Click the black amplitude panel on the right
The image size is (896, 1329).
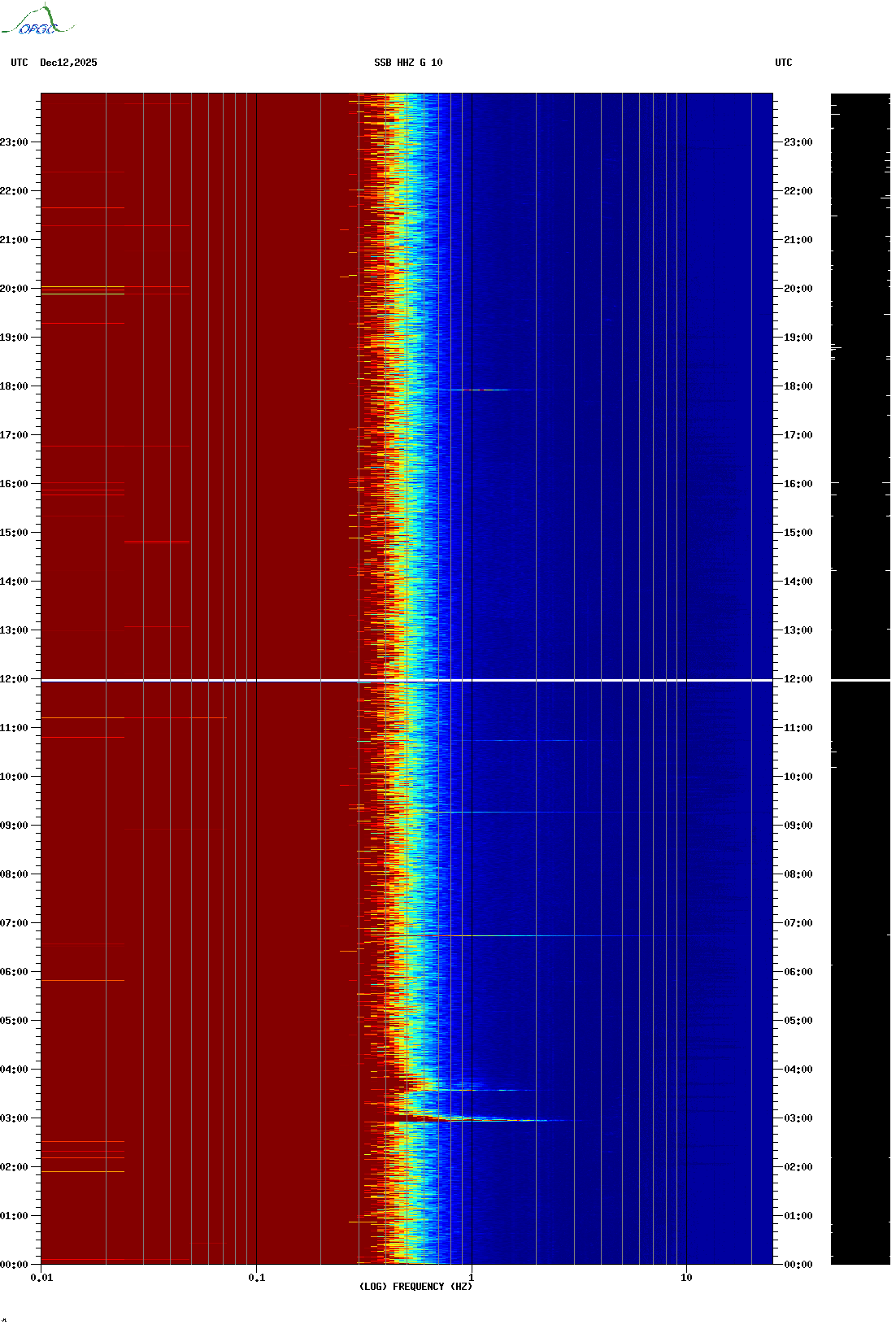[x=859, y=407]
